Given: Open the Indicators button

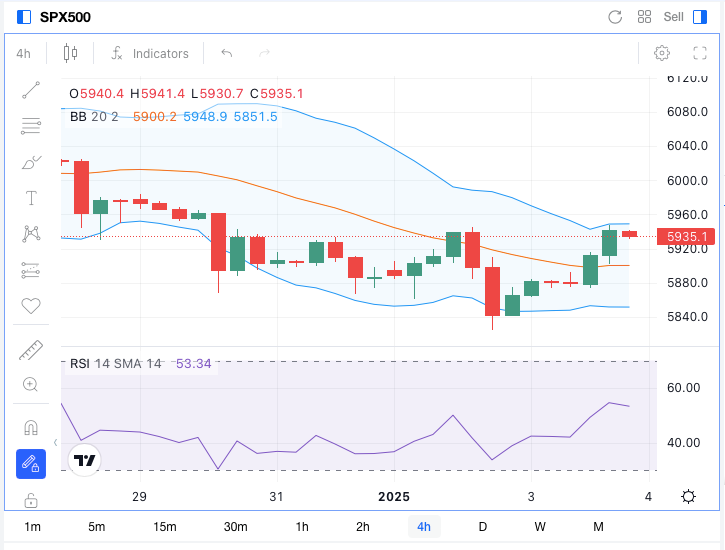Looking at the screenshot, I should coord(150,53).
